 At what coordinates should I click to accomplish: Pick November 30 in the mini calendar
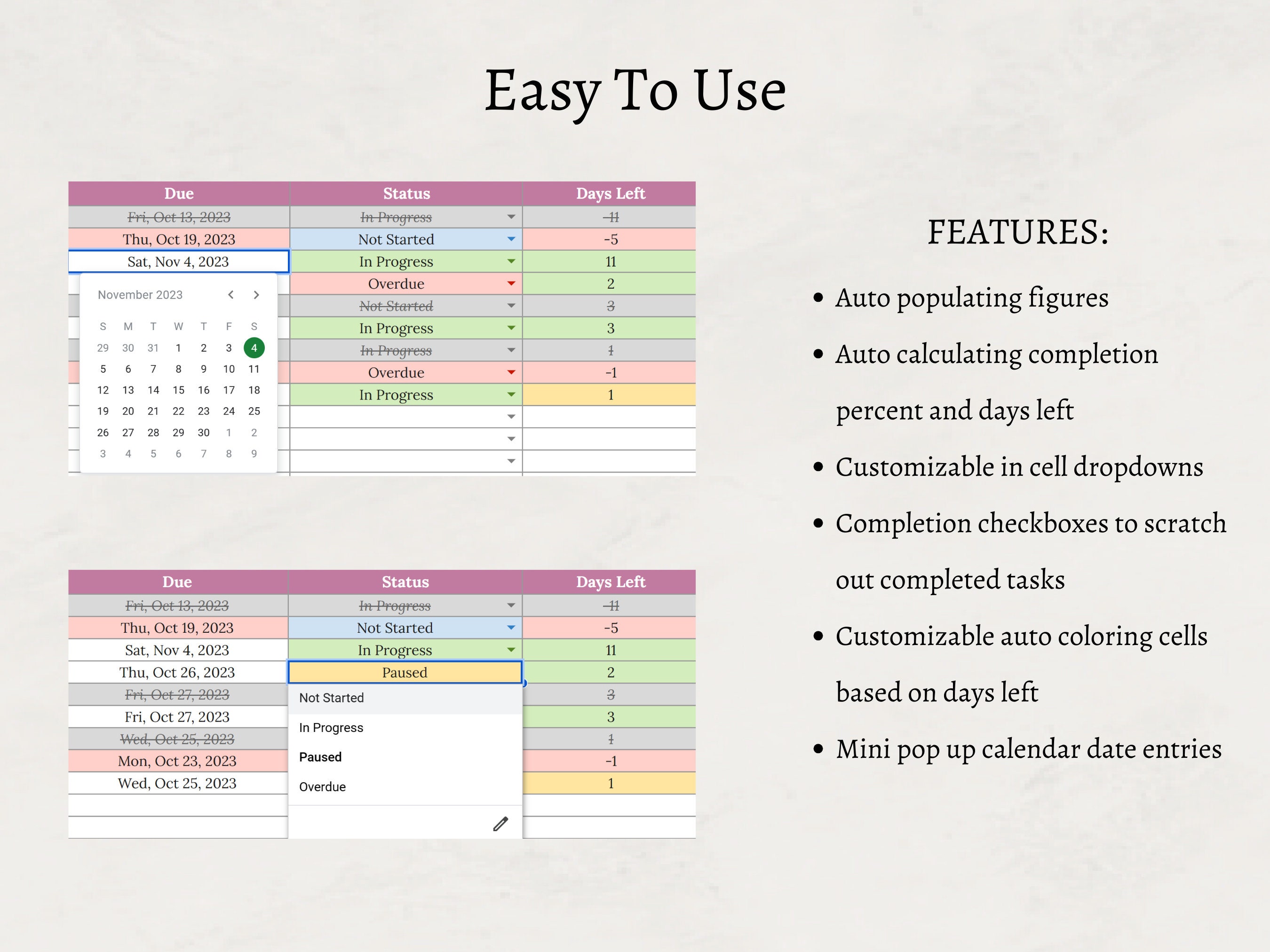click(203, 433)
